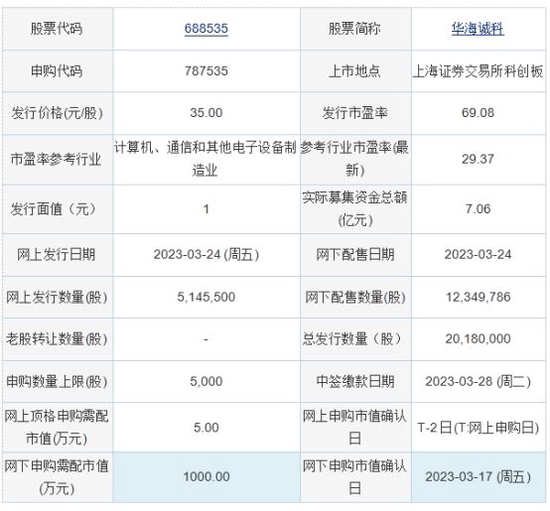Select industry P/E value 29.37
Screen dimensions: 550x511
(x=478, y=159)
